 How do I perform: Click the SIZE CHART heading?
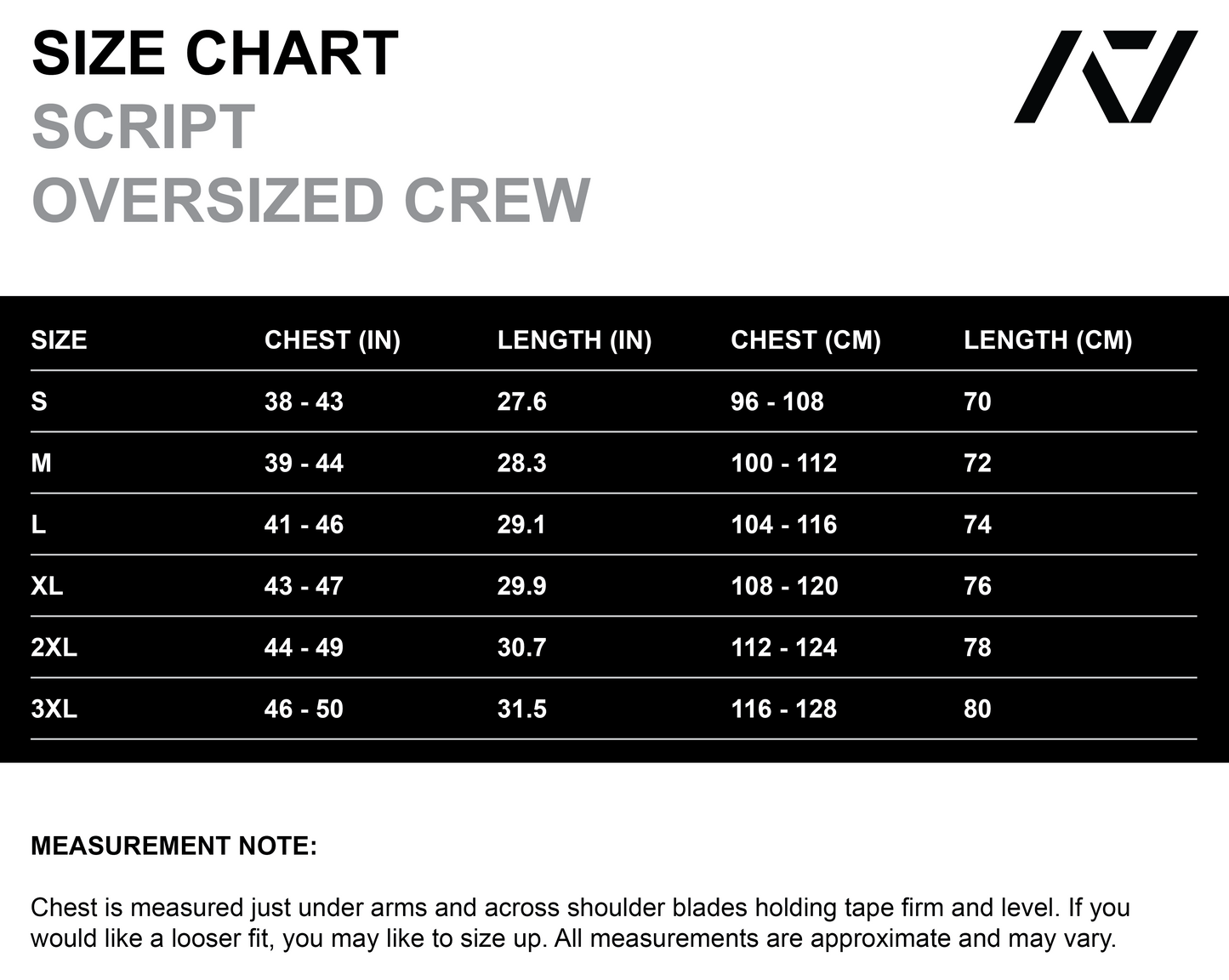[x=214, y=54]
